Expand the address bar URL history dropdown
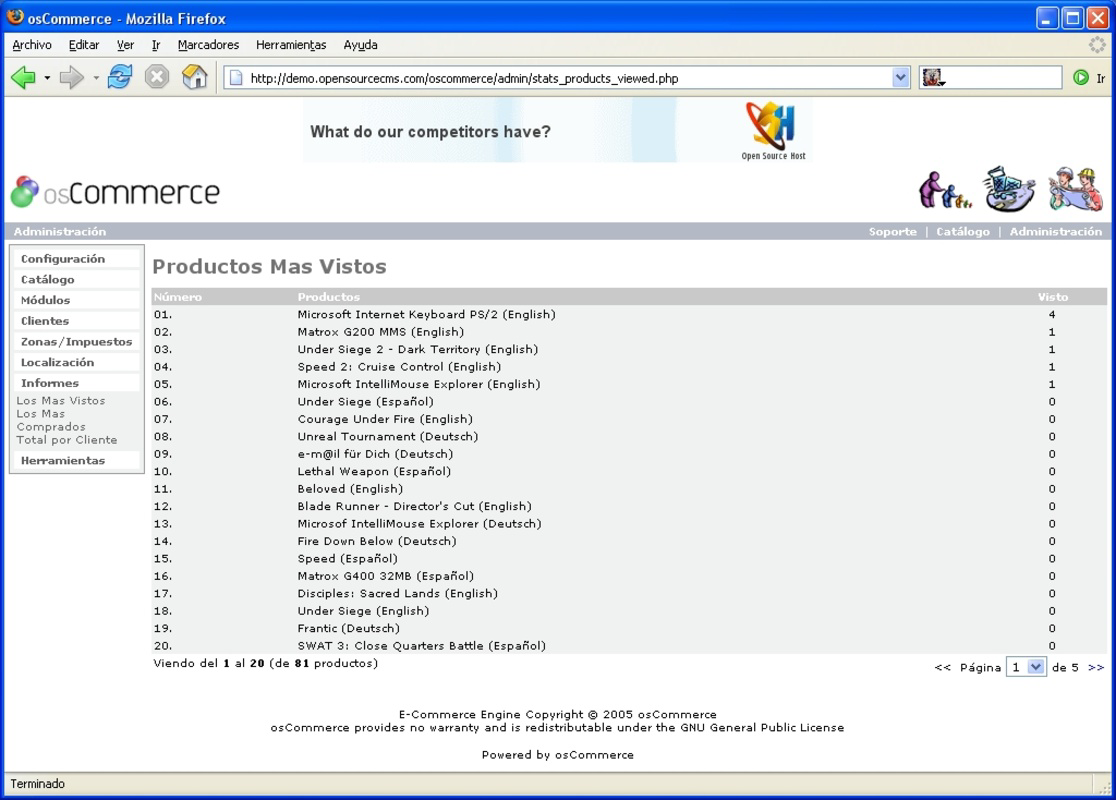Image resolution: width=1116 pixels, height=800 pixels. pyautogui.click(x=900, y=78)
